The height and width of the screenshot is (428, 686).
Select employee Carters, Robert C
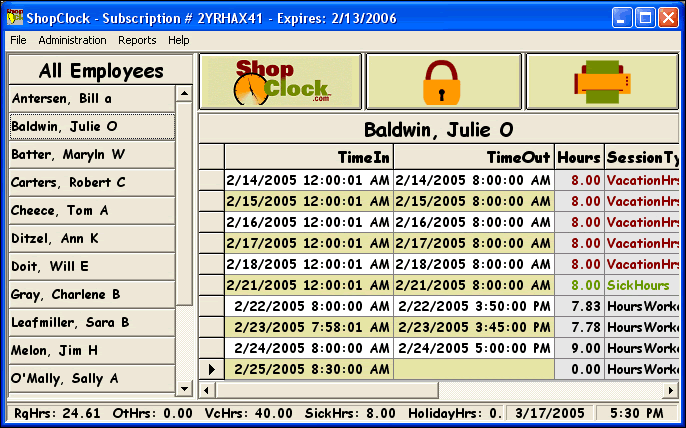[92, 182]
